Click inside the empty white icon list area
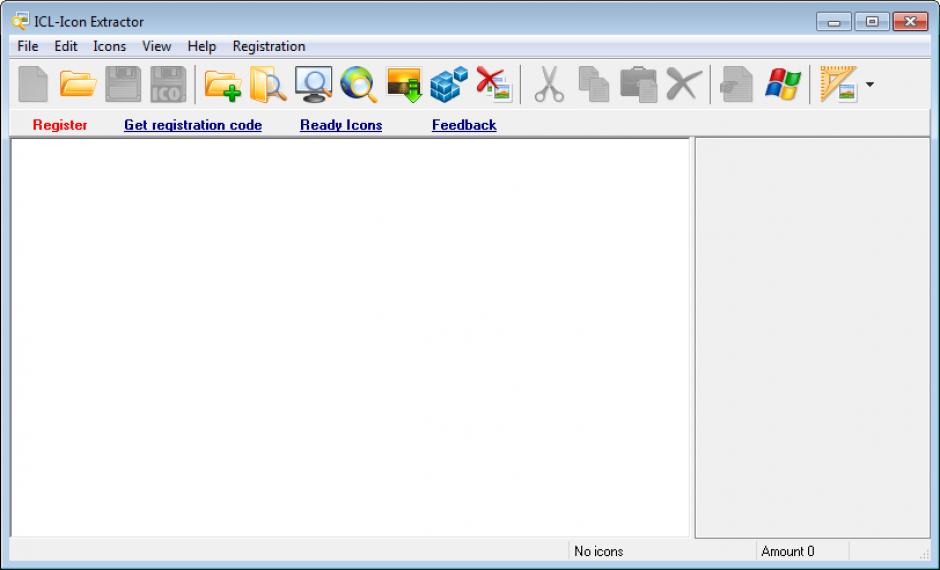940x570 pixels. click(350, 337)
